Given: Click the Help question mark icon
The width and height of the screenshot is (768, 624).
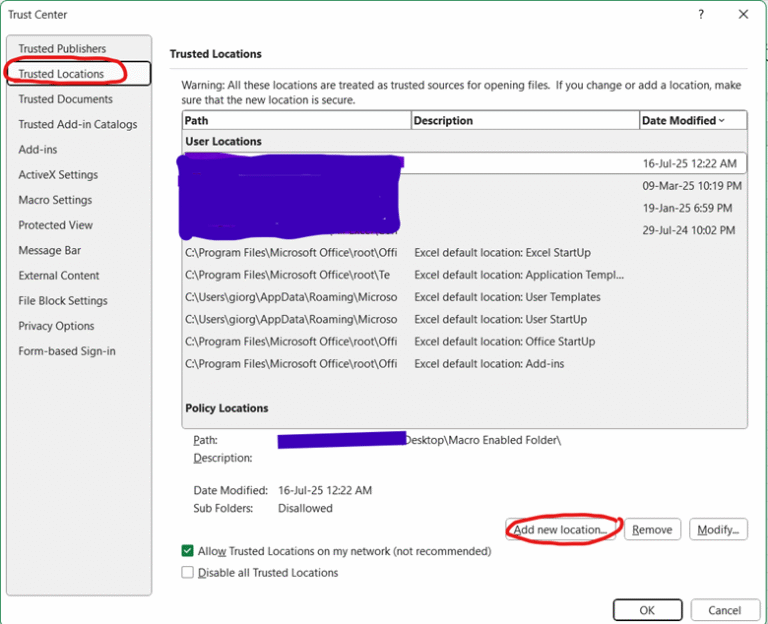Looking at the screenshot, I should pos(701,15).
